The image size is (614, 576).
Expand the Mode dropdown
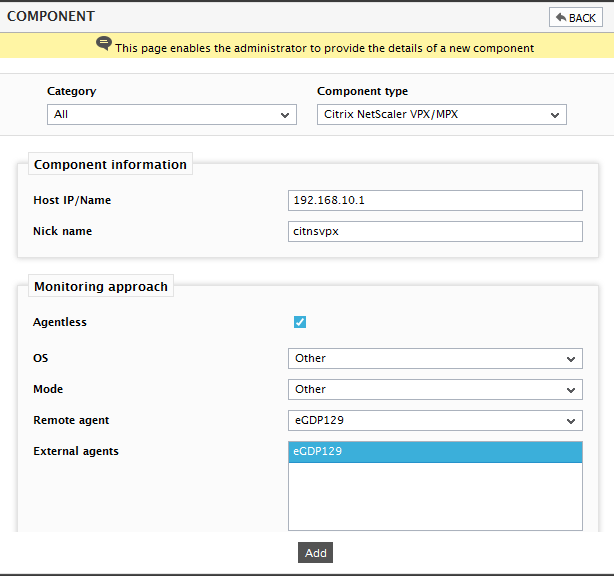pos(435,389)
